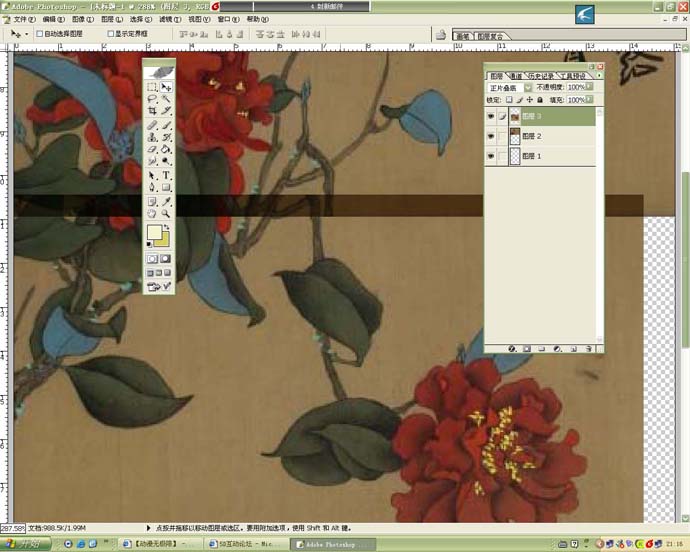
Task: Switch to Quick Mask mode
Action: point(165,259)
